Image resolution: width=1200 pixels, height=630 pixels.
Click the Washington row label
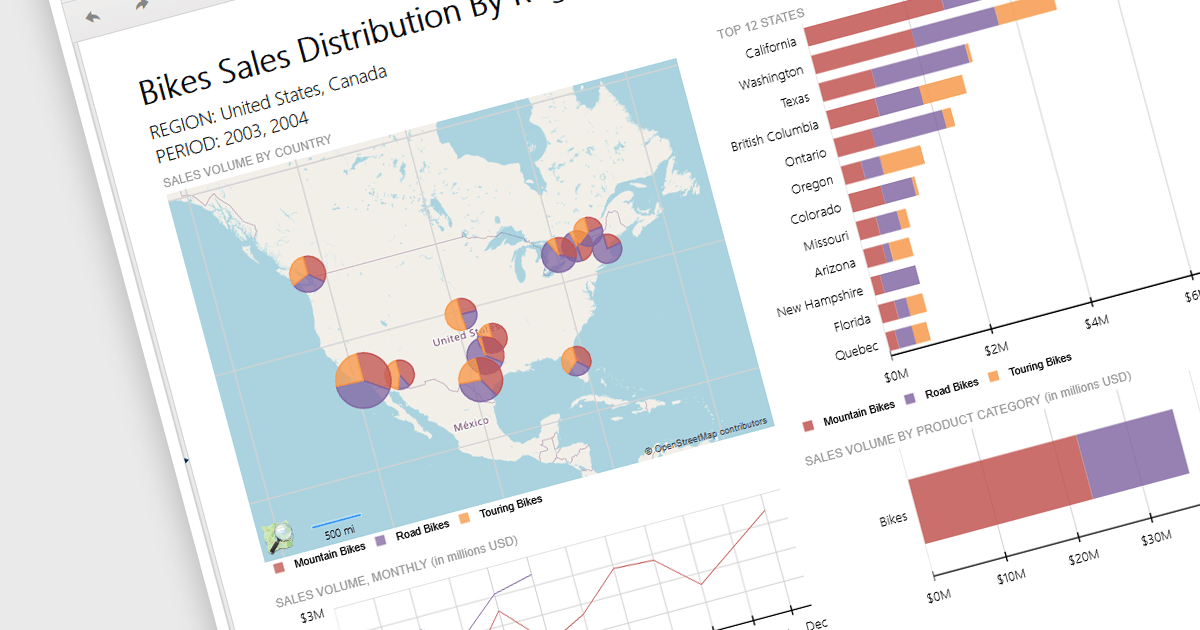[771, 78]
